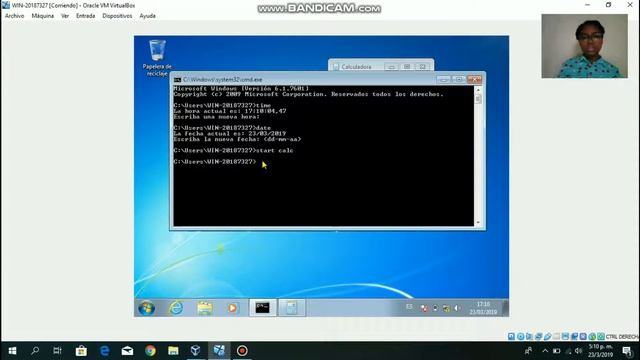
Task: Click the guest tray volume speaker icon
Action: [457, 309]
